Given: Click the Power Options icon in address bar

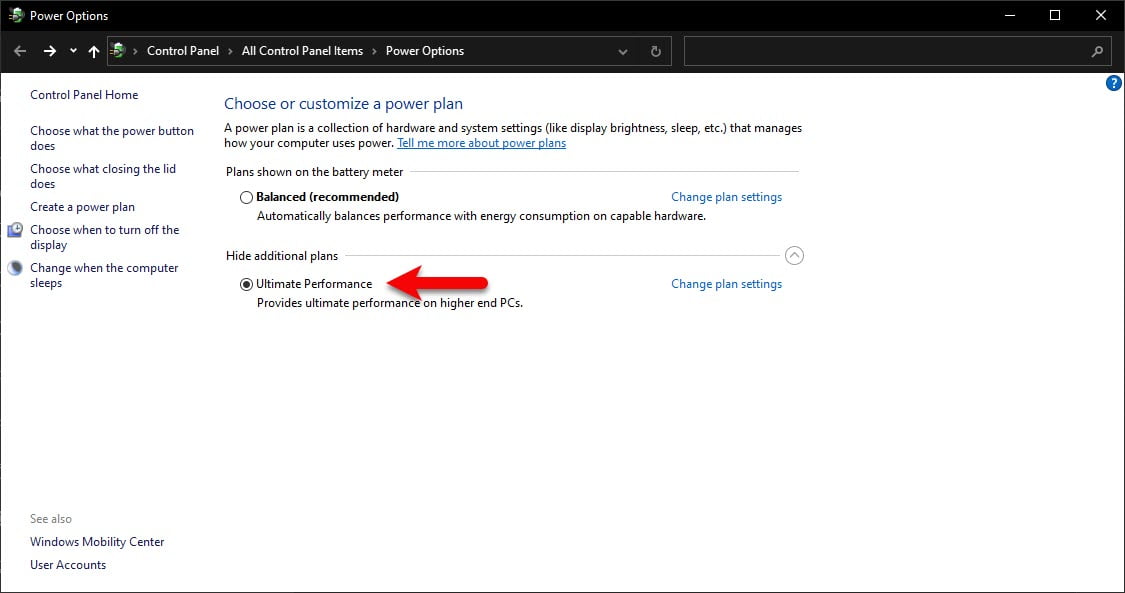Looking at the screenshot, I should [118, 51].
